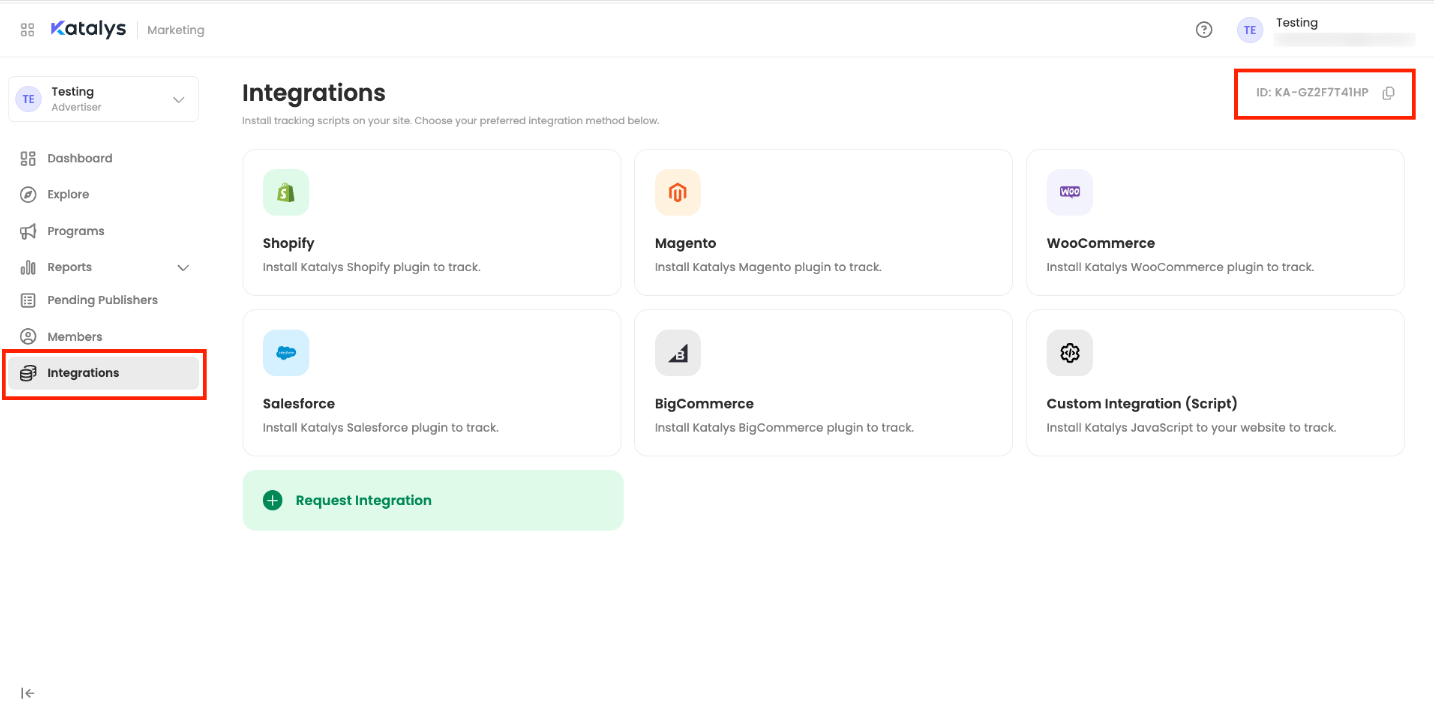Copy the account ID with copy icon
This screenshot has height=720, width=1434.
(x=1388, y=93)
